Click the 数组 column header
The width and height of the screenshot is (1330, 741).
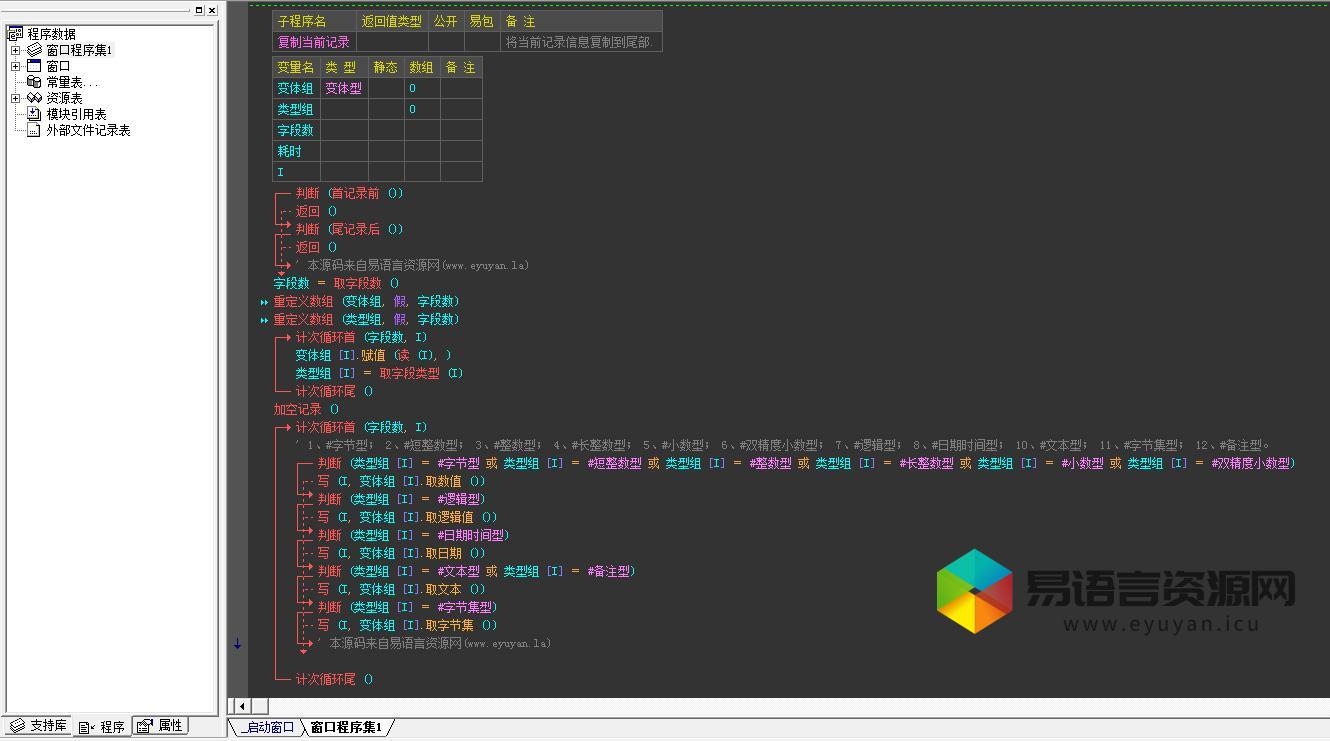pyautogui.click(x=422, y=67)
